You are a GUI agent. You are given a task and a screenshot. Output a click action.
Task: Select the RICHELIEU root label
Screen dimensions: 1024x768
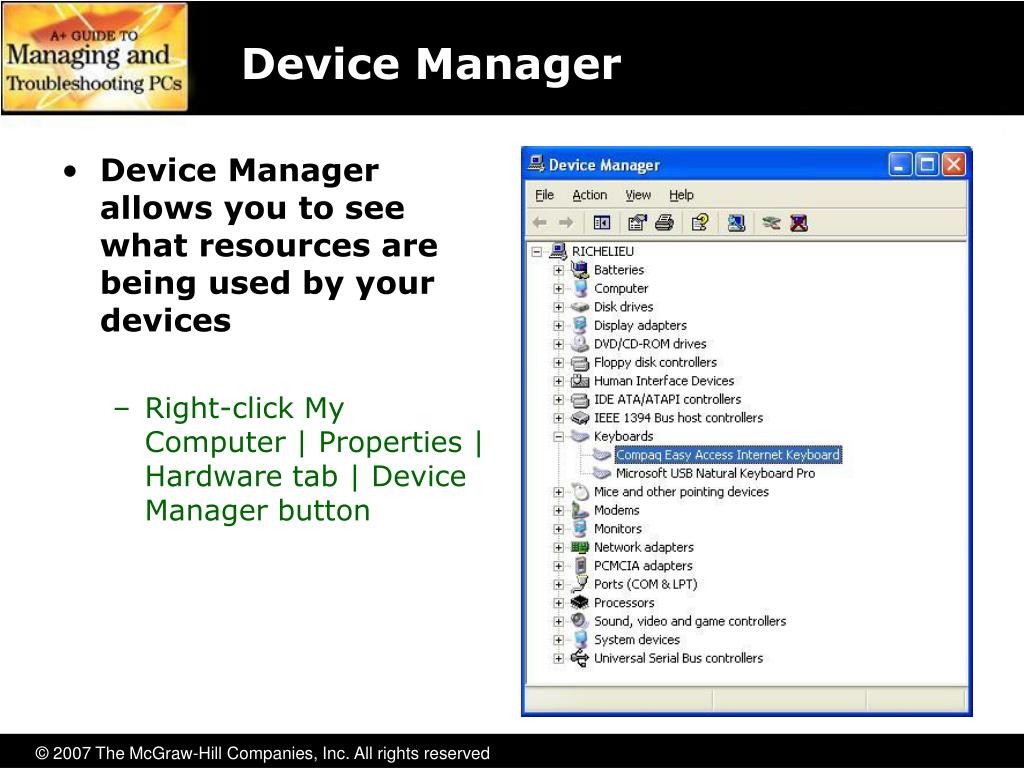pyautogui.click(x=603, y=251)
